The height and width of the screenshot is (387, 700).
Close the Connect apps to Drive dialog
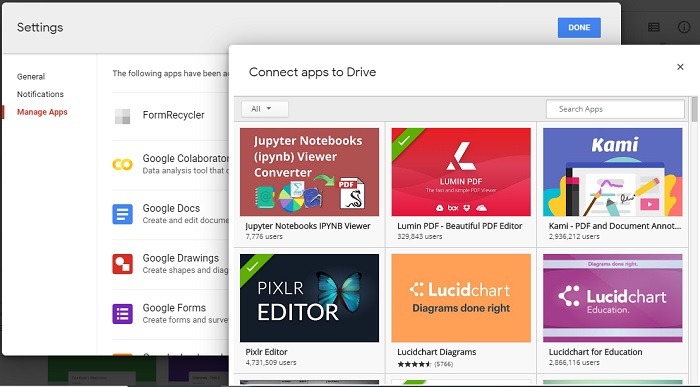pos(680,67)
